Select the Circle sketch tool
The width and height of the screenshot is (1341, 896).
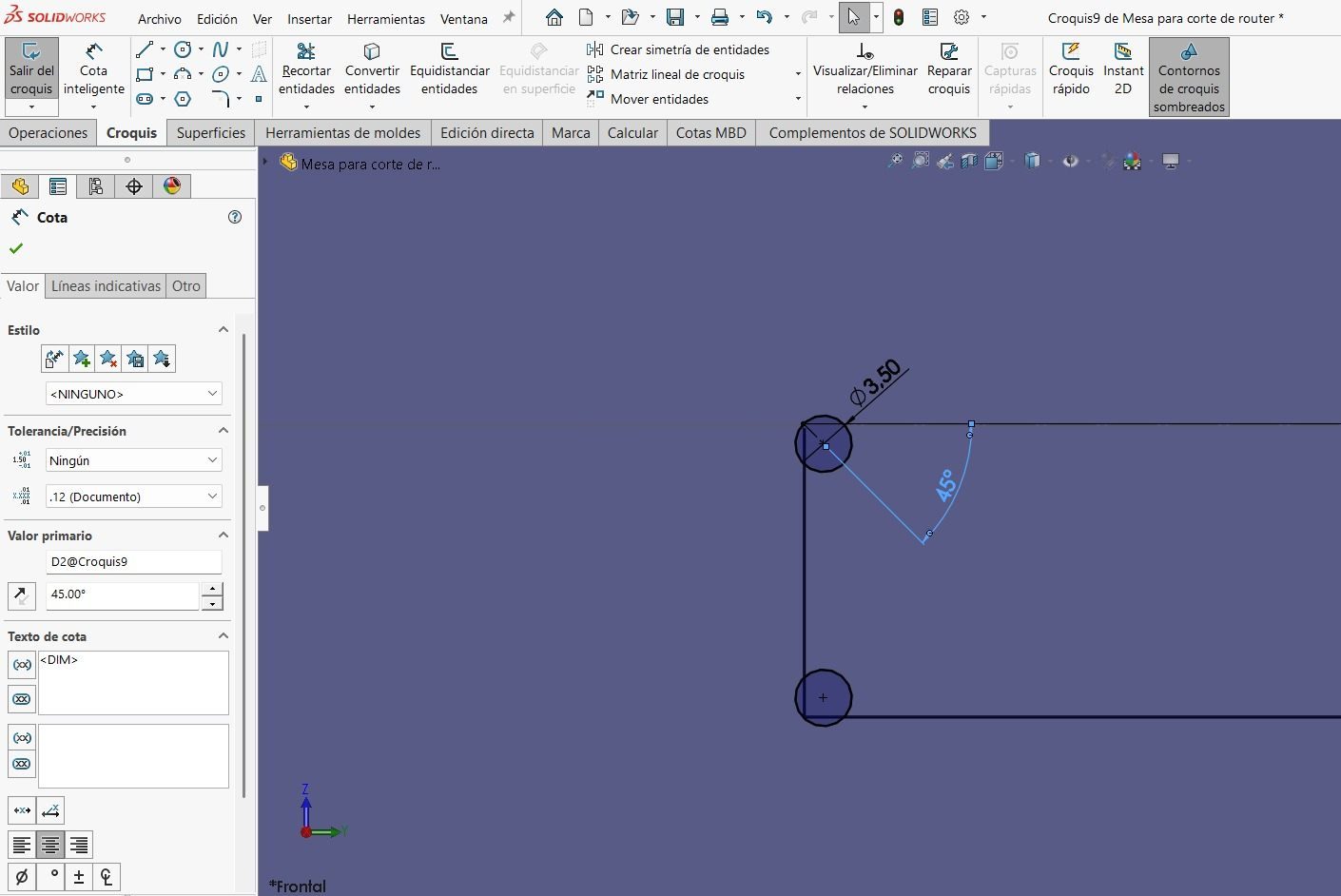point(183,49)
